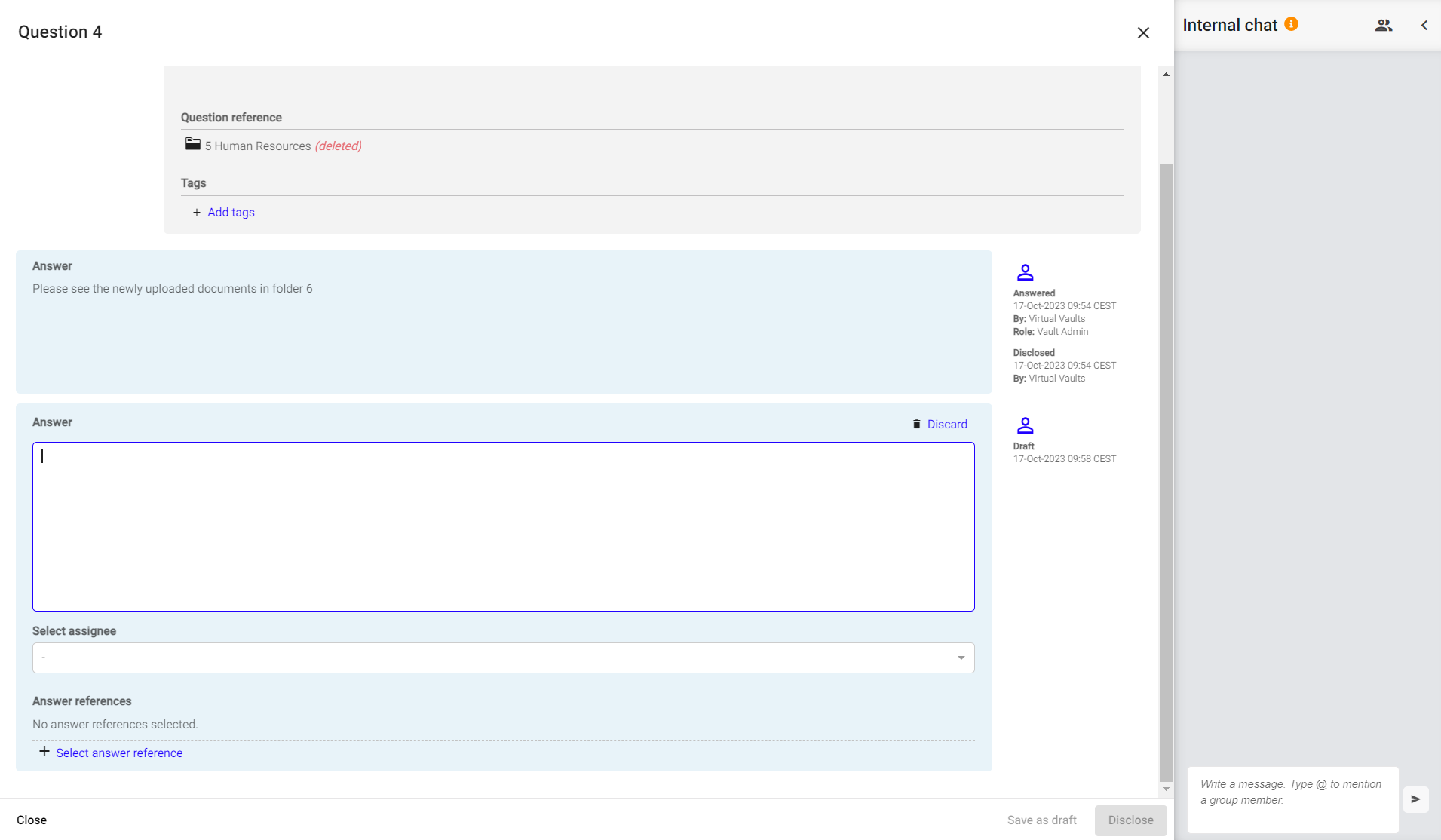Click the Internal chat info icon
The width and height of the screenshot is (1441, 840).
(1291, 24)
